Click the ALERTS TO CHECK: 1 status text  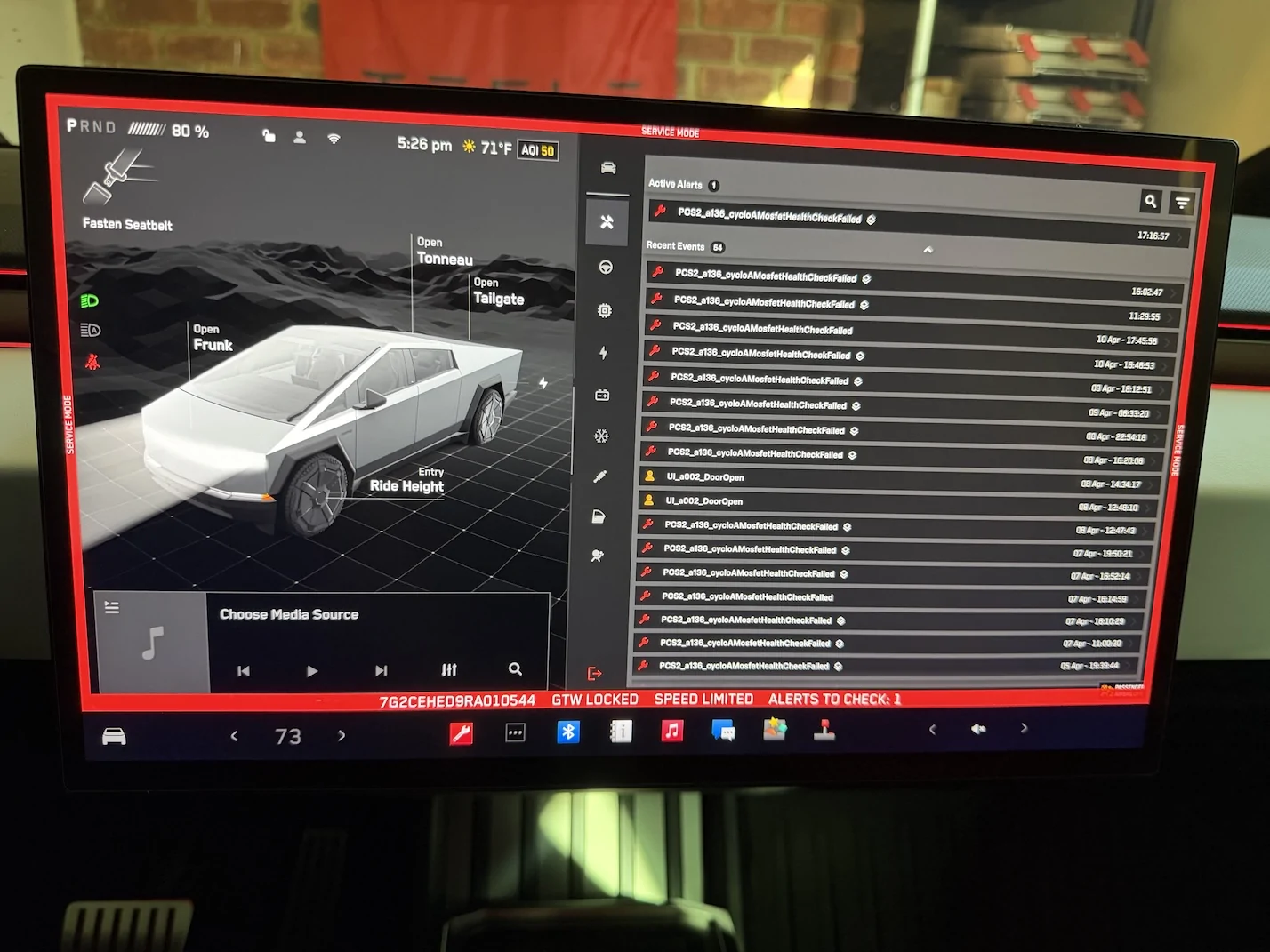coord(835,699)
